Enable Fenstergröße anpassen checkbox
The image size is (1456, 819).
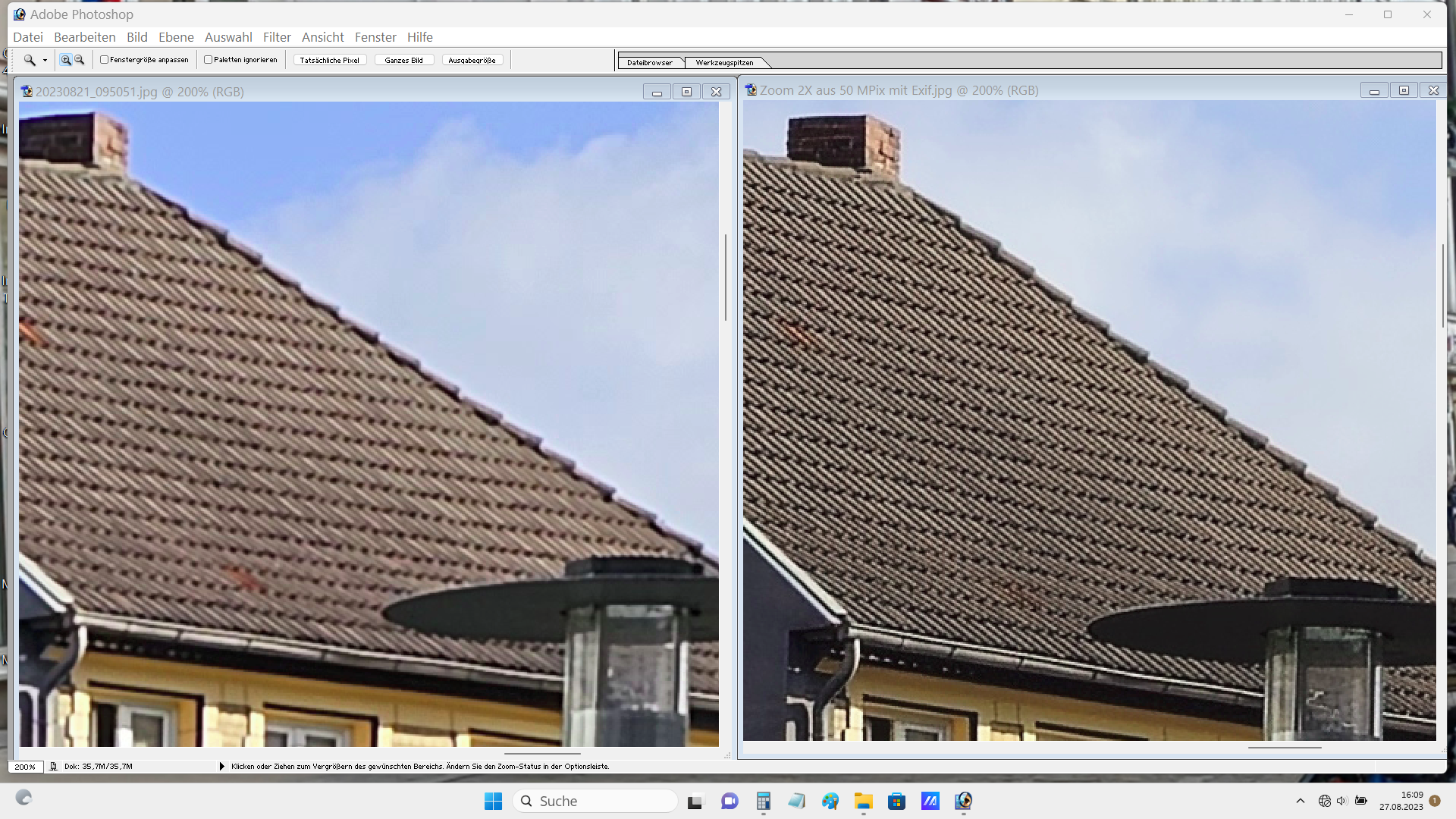[x=105, y=60]
